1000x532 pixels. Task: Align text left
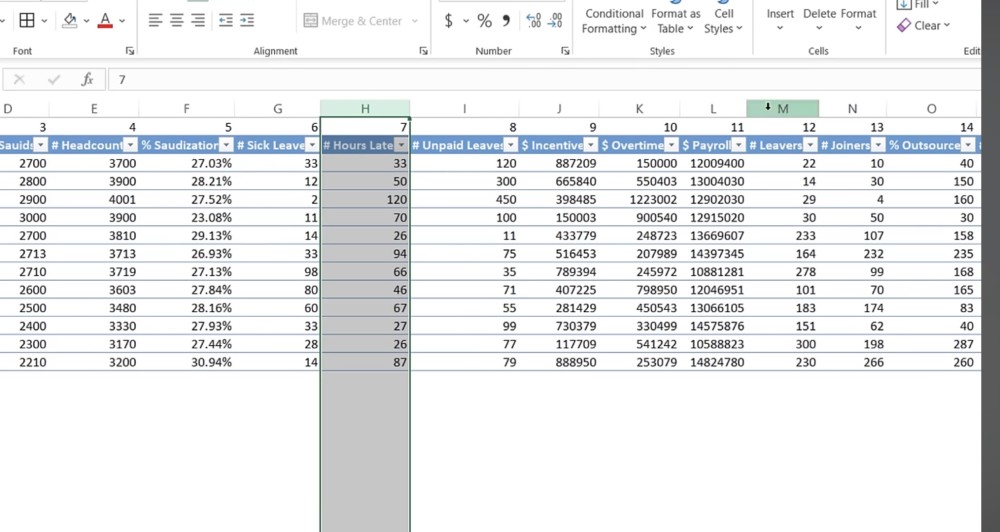tap(155, 21)
